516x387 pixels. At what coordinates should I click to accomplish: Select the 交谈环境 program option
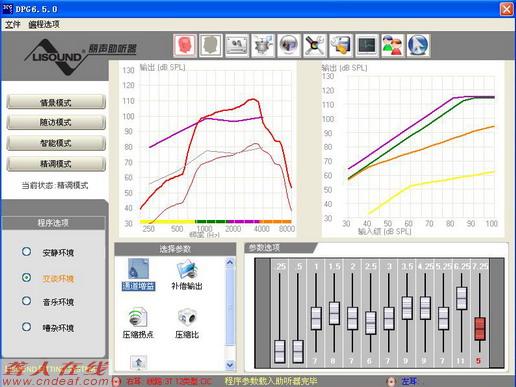point(26,277)
